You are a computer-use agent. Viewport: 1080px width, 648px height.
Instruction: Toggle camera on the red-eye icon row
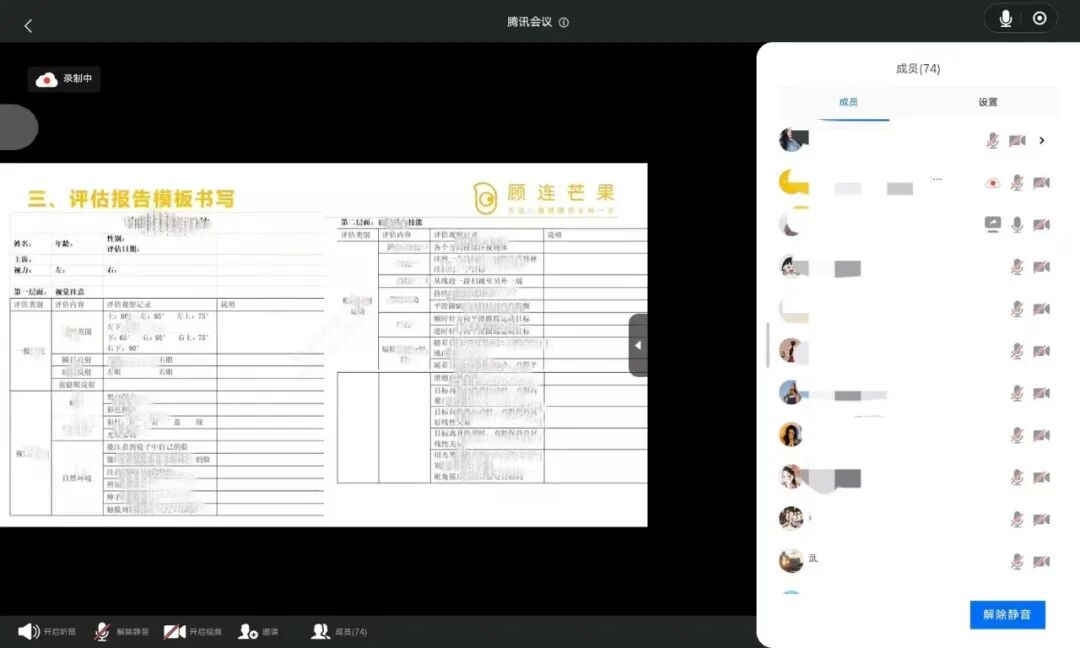pos(1041,182)
